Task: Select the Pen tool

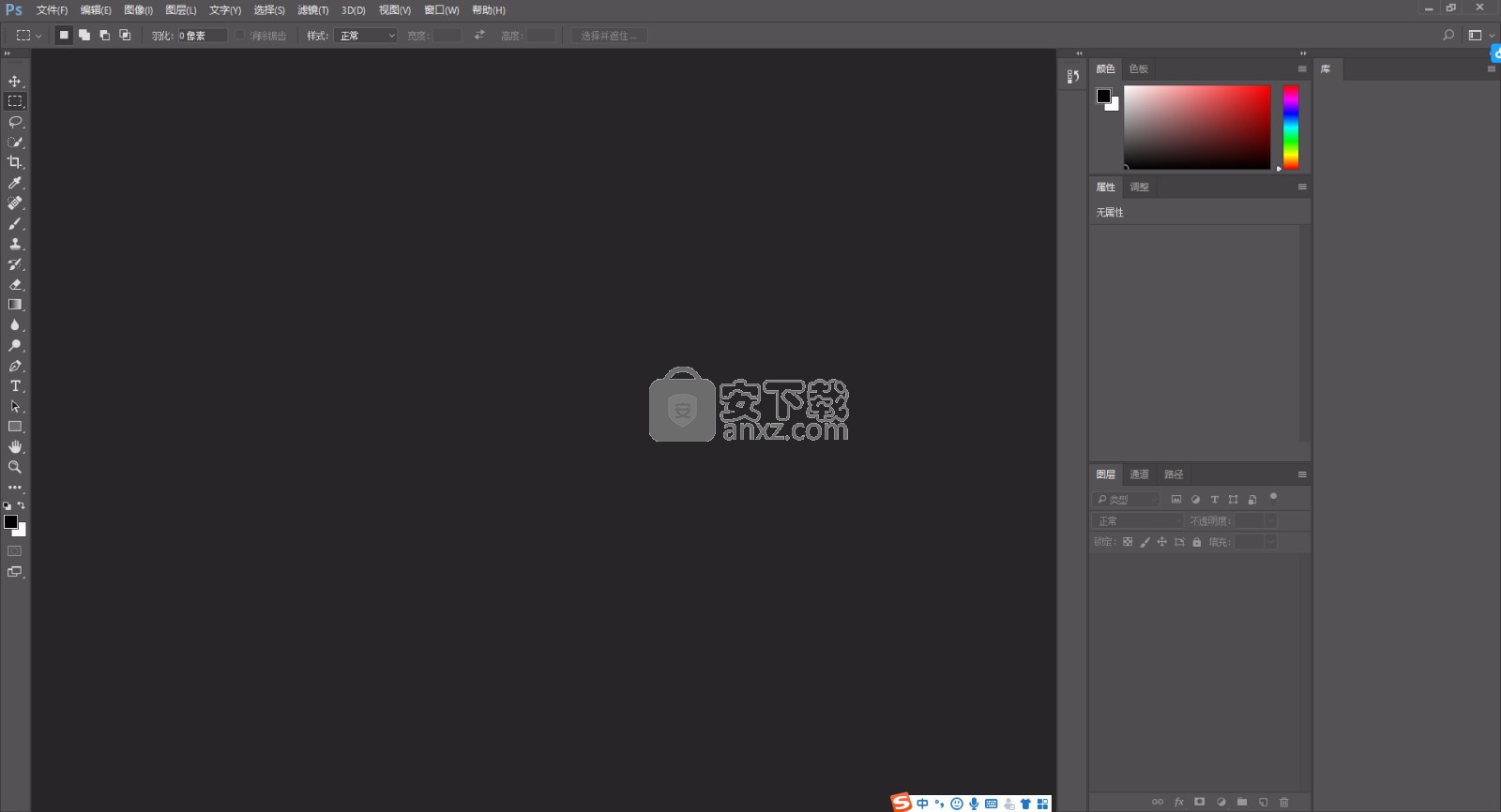Action: point(15,366)
